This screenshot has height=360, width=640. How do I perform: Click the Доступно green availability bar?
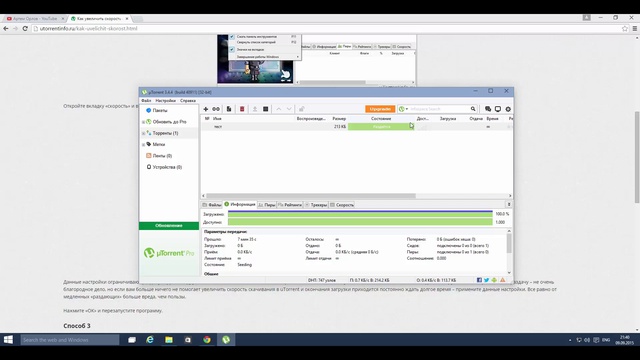click(x=360, y=222)
